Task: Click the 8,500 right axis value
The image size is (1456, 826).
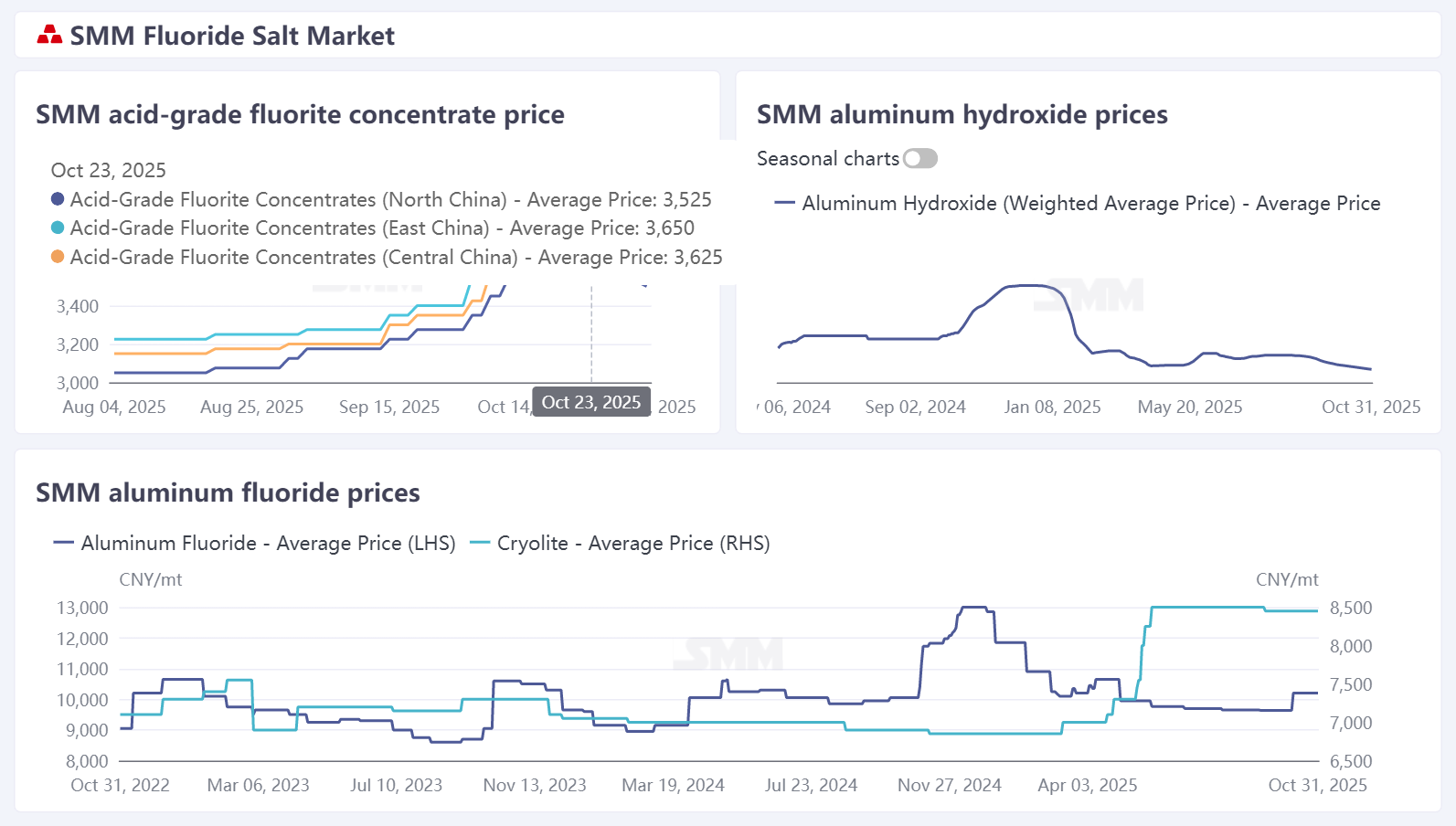Action: coord(1350,609)
